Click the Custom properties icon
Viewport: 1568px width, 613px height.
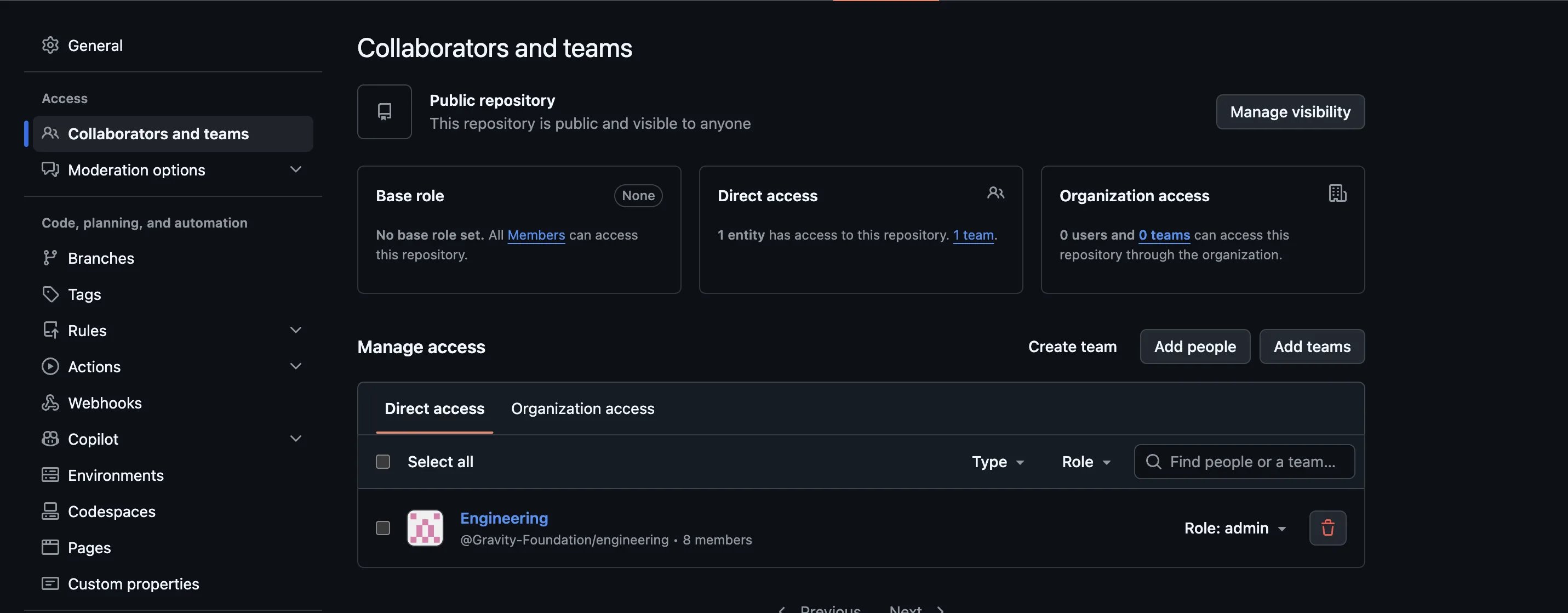tap(50, 584)
